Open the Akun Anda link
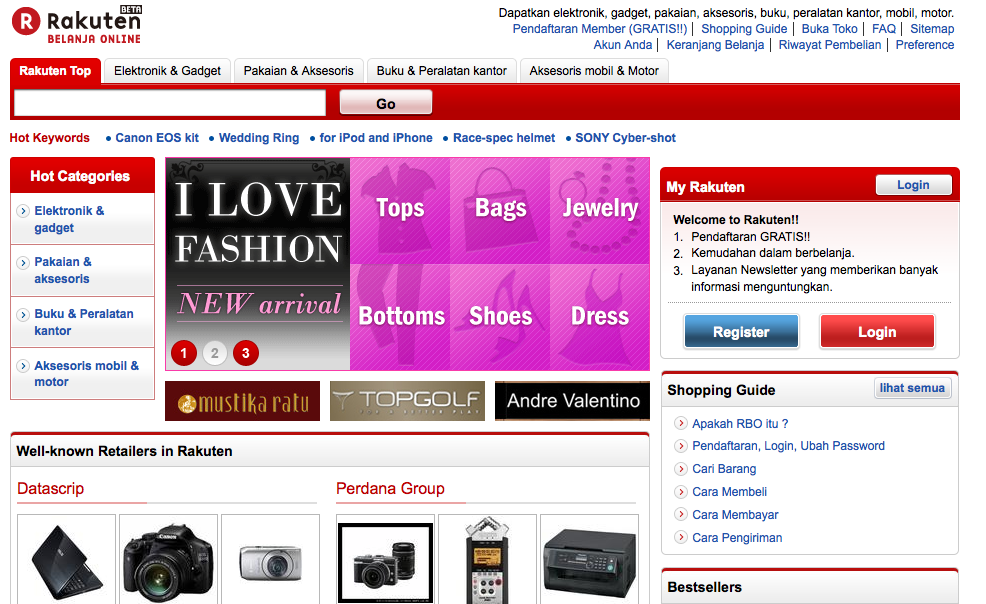This screenshot has height=604, width=986. pyautogui.click(x=623, y=45)
